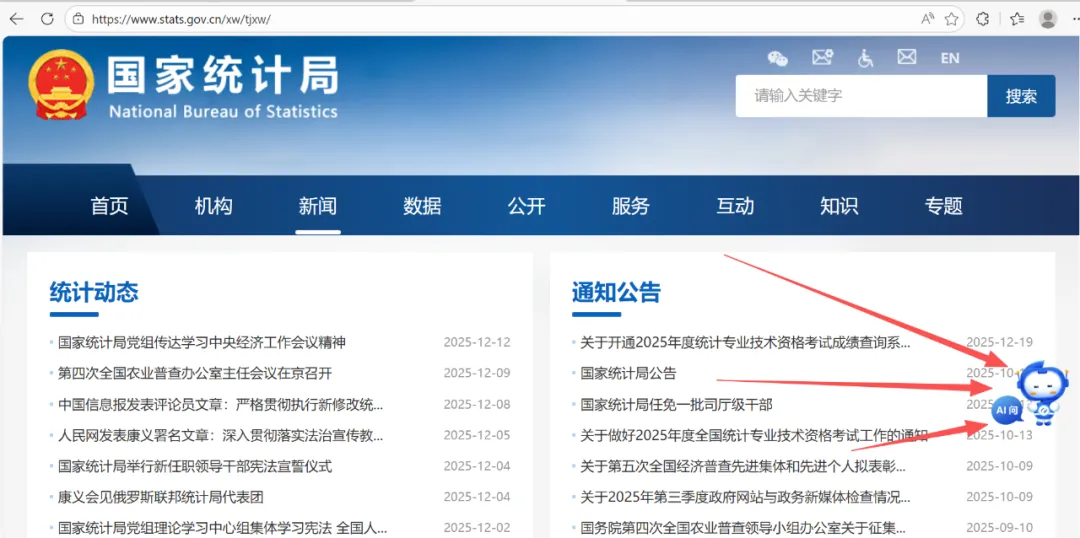Enable accessibility mode via wheelchair icon
Viewport: 1080px width, 538px height.
point(865,58)
